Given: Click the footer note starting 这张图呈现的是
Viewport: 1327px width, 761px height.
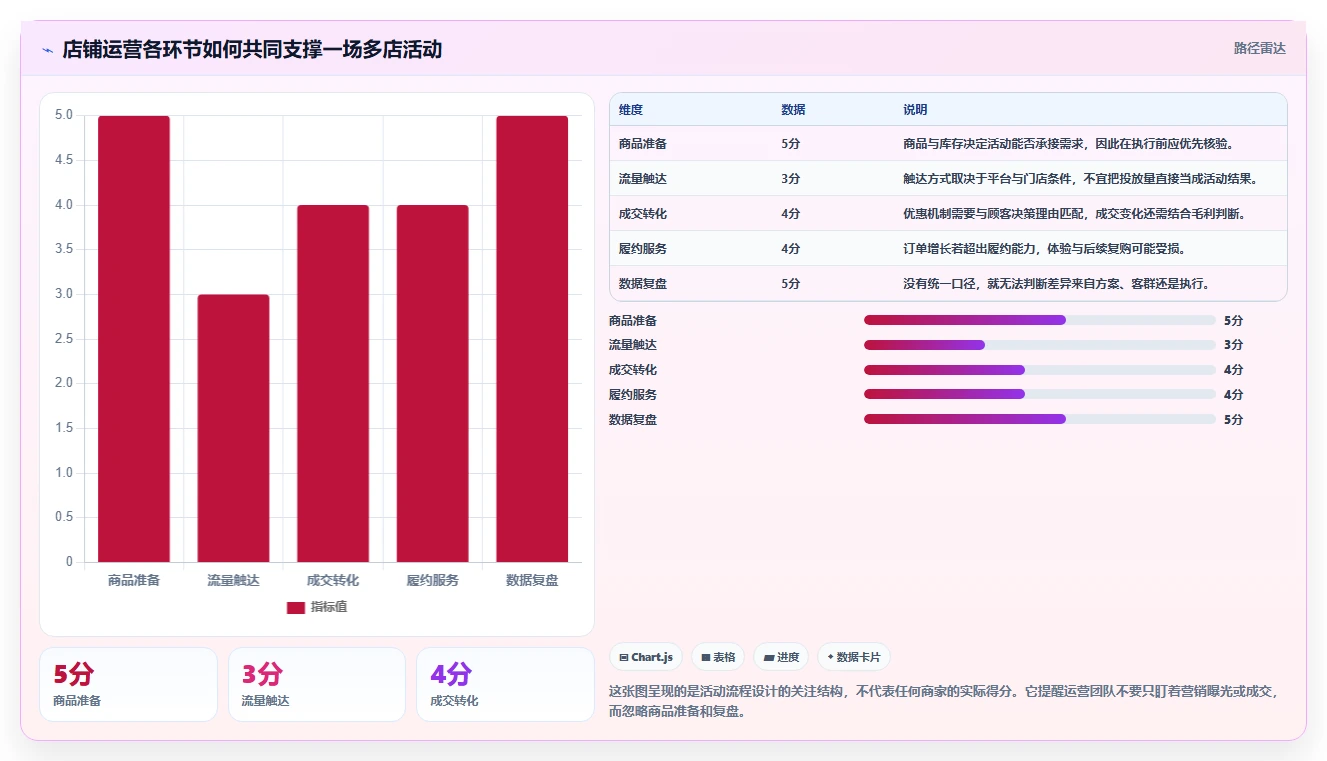Looking at the screenshot, I should 945,702.
